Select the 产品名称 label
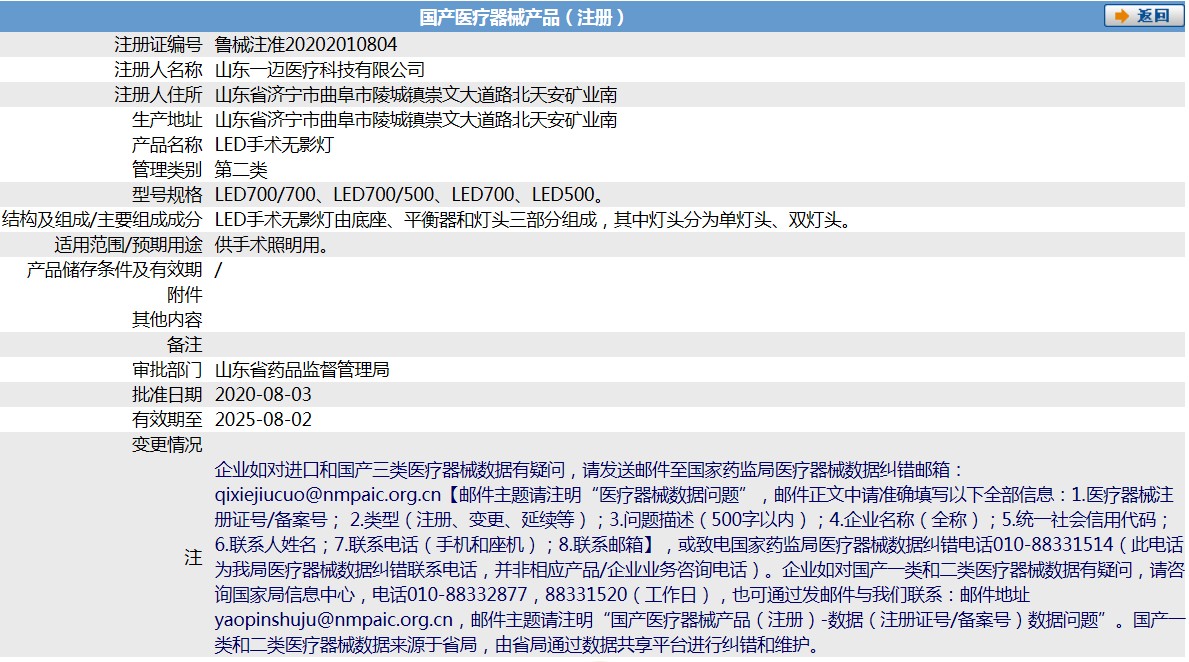This screenshot has height=662, width=1189. [167, 145]
